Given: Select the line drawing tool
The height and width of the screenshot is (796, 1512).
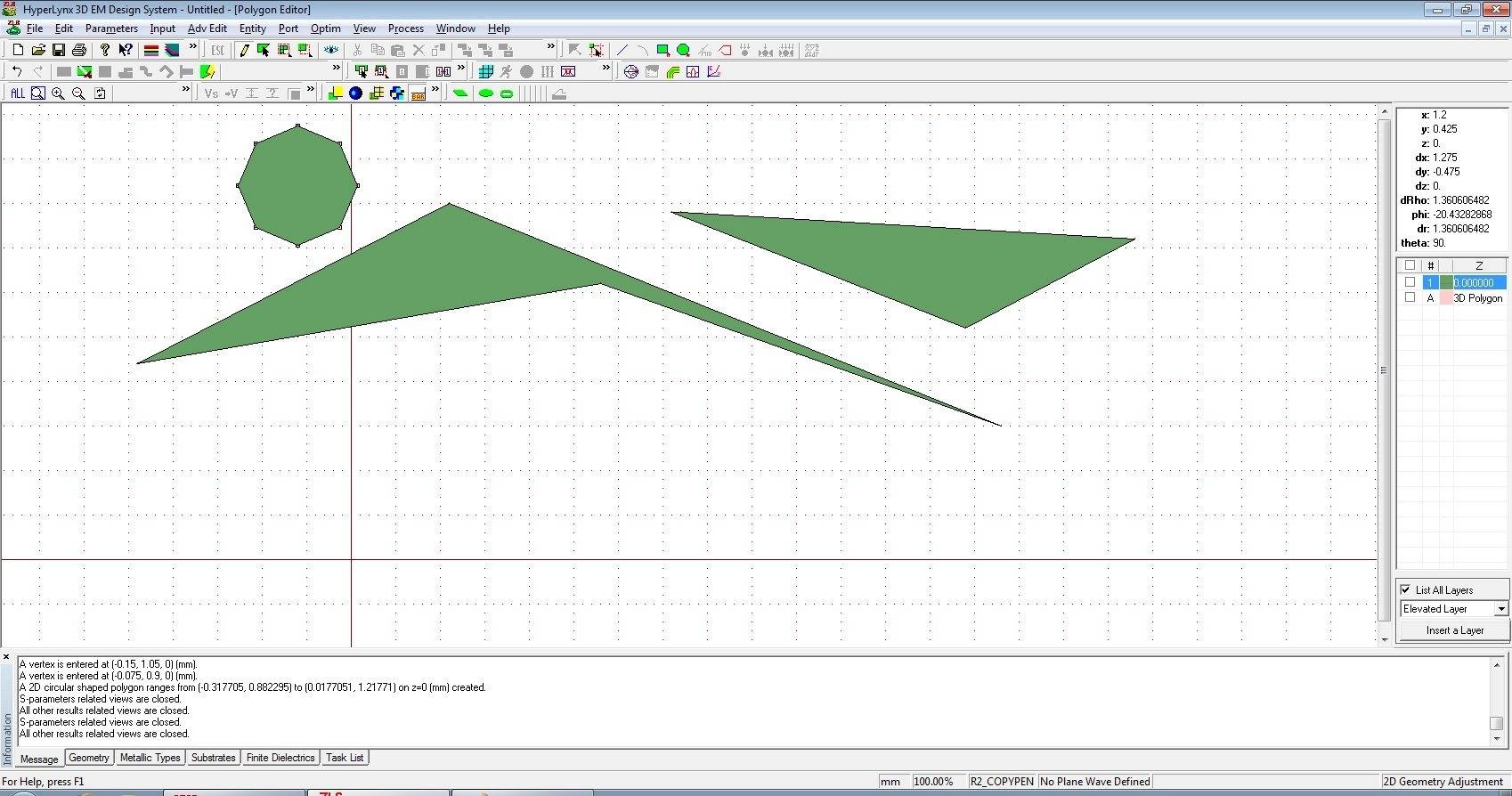Looking at the screenshot, I should tap(622, 50).
